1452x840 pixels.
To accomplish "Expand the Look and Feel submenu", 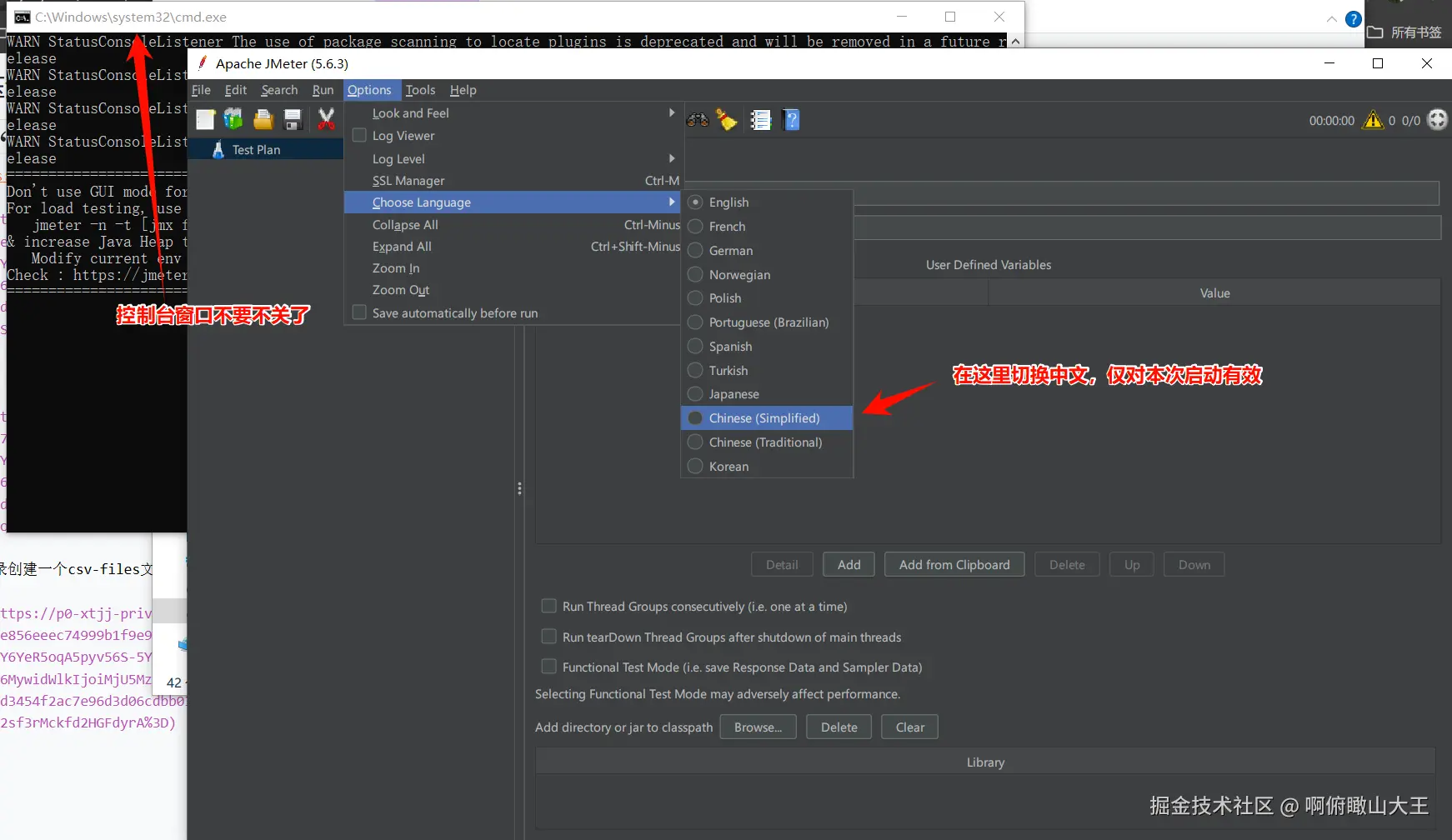I will click(513, 113).
